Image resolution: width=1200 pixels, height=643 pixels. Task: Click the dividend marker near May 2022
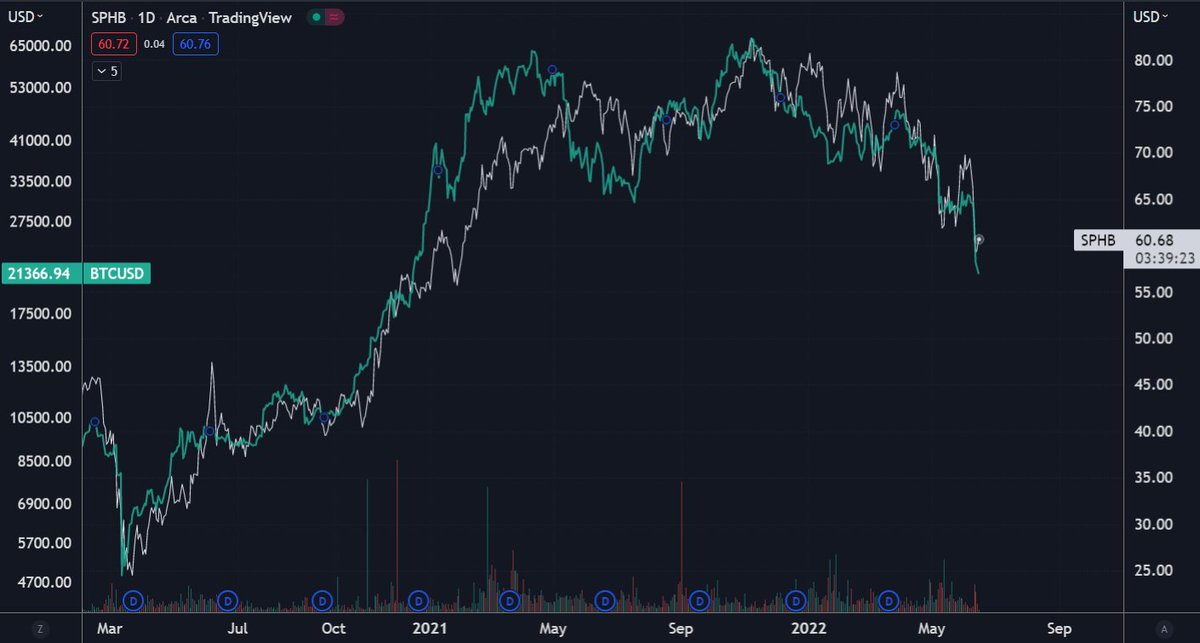coord(888,601)
